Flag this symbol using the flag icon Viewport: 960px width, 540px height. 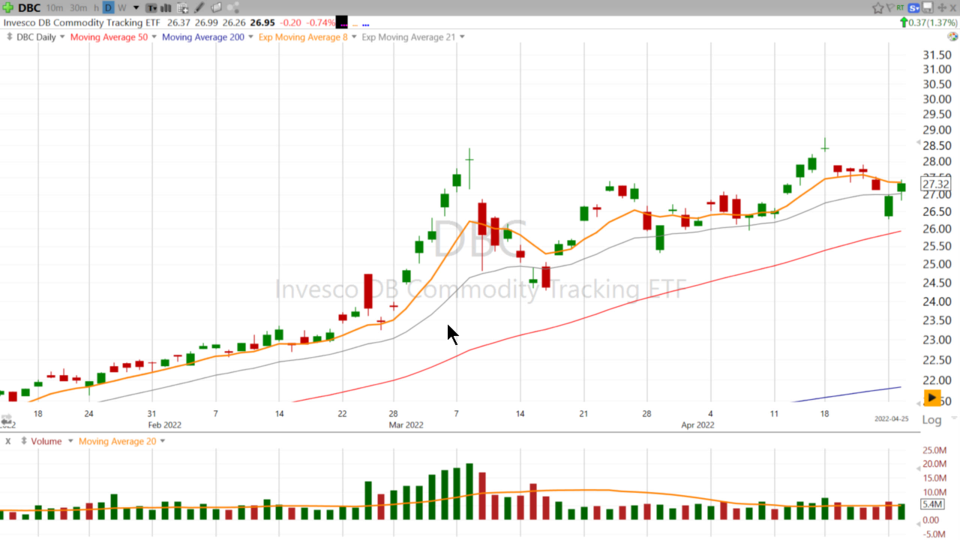coord(890,8)
